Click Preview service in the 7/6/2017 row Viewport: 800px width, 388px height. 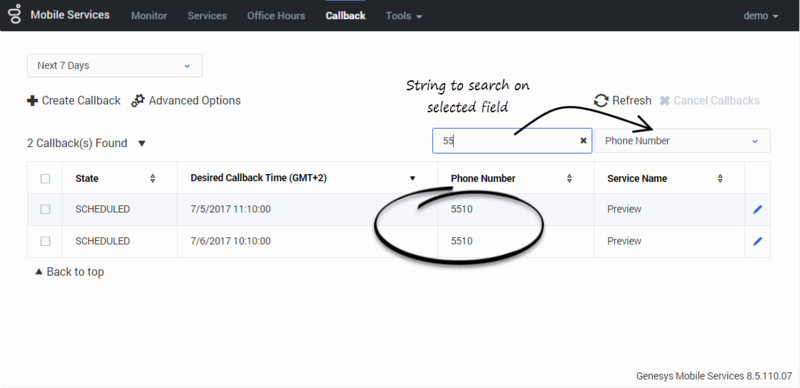click(624, 241)
